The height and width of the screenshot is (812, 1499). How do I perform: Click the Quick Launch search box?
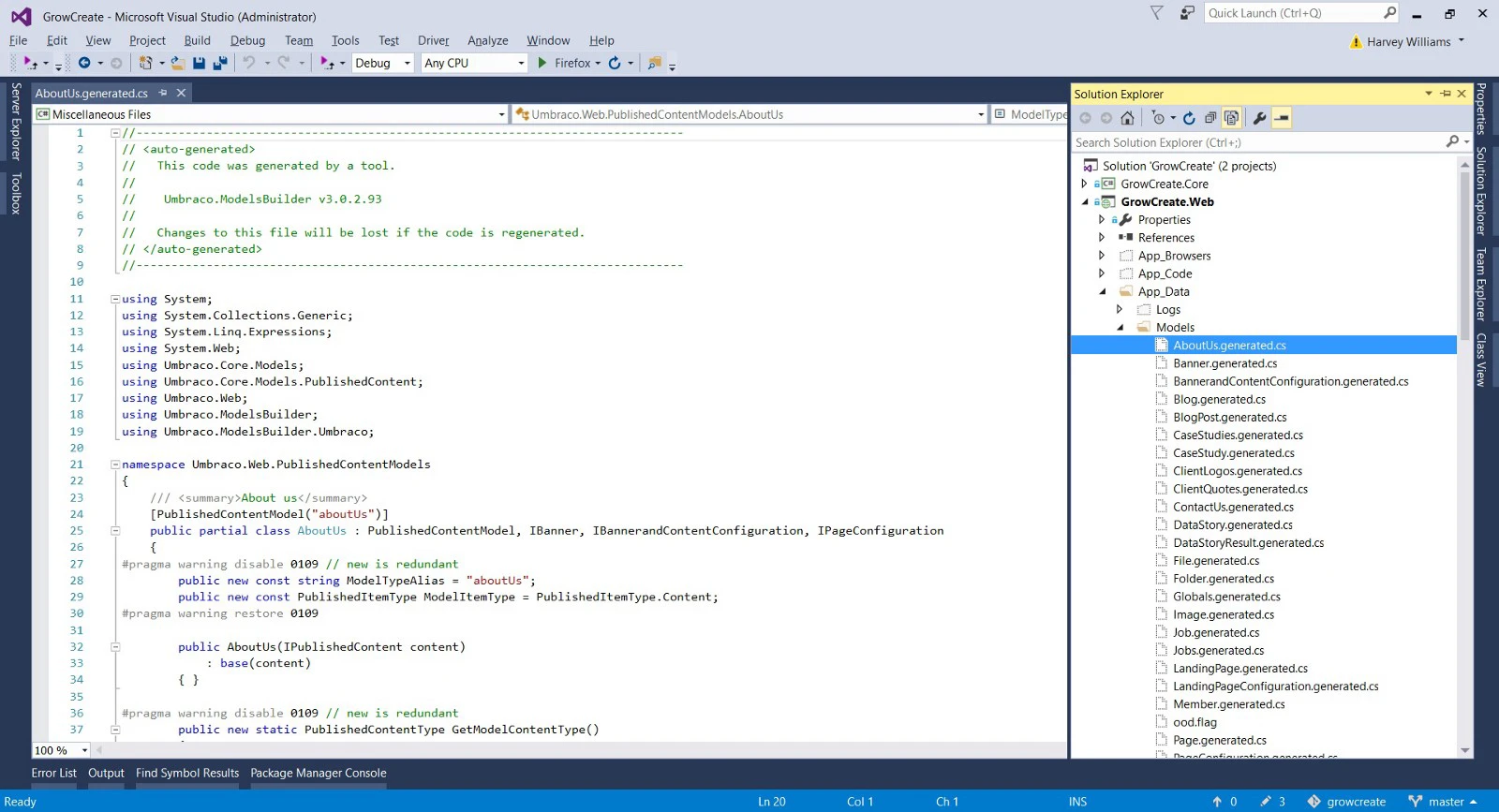point(1293,13)
